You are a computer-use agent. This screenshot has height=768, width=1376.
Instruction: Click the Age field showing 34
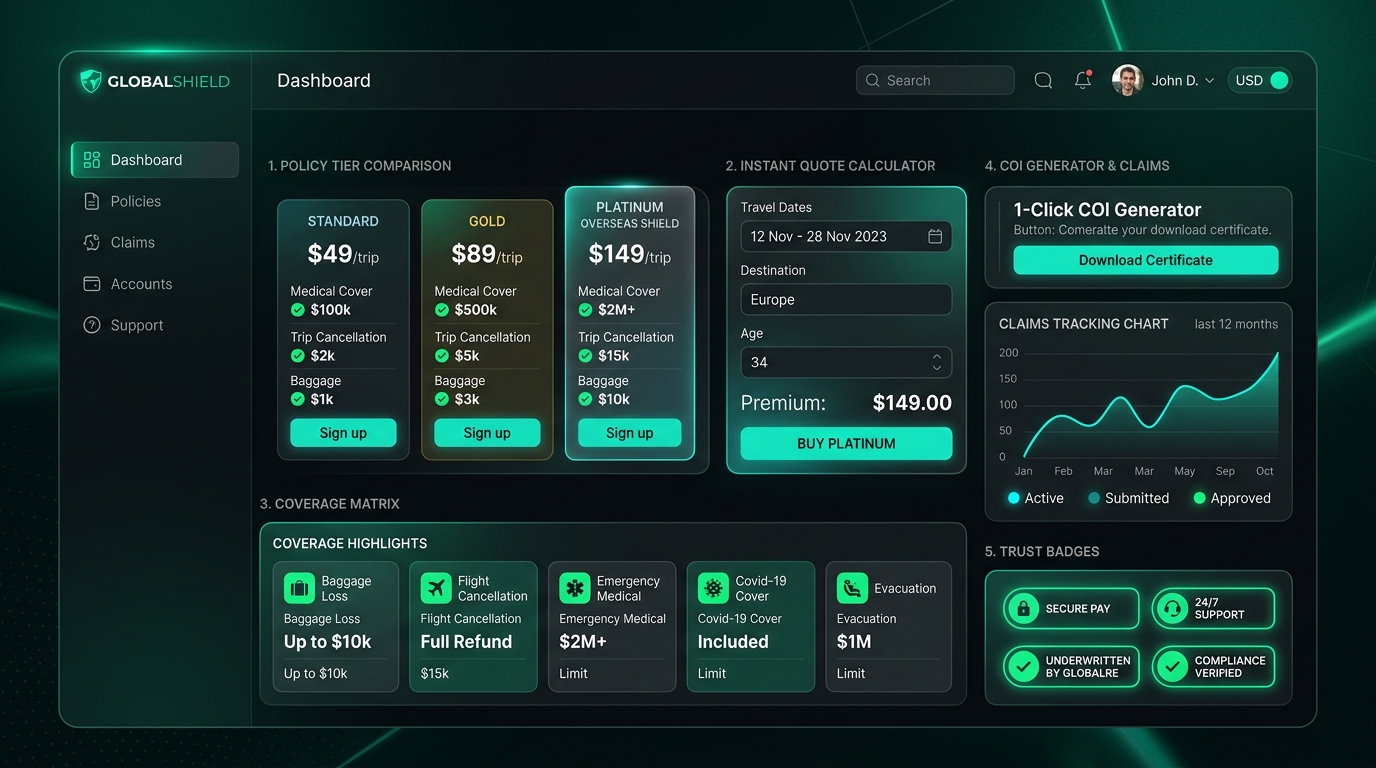846,362
